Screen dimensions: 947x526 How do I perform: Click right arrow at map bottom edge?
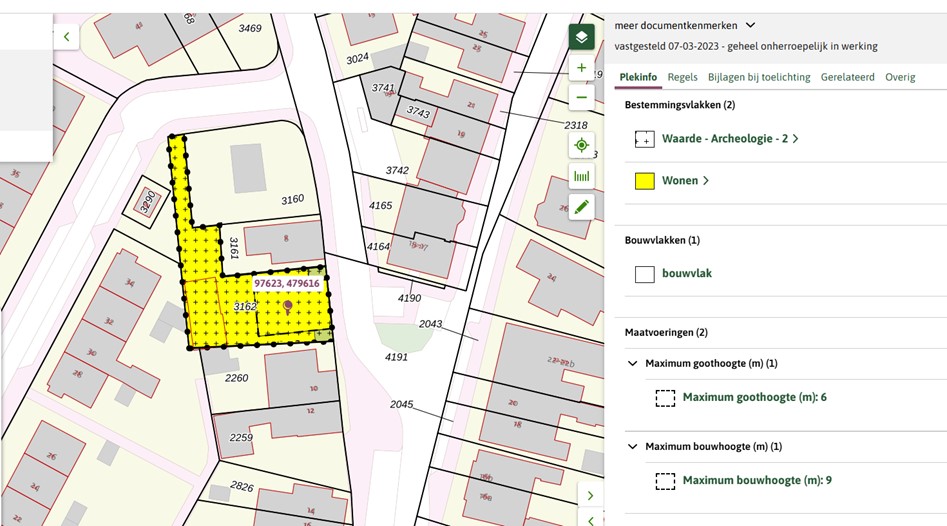click(x=590, y=496)
